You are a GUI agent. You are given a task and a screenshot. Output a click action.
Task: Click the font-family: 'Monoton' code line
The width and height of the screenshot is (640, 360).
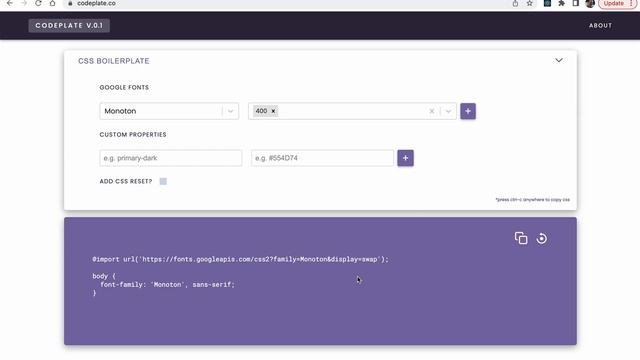(167, 284)
